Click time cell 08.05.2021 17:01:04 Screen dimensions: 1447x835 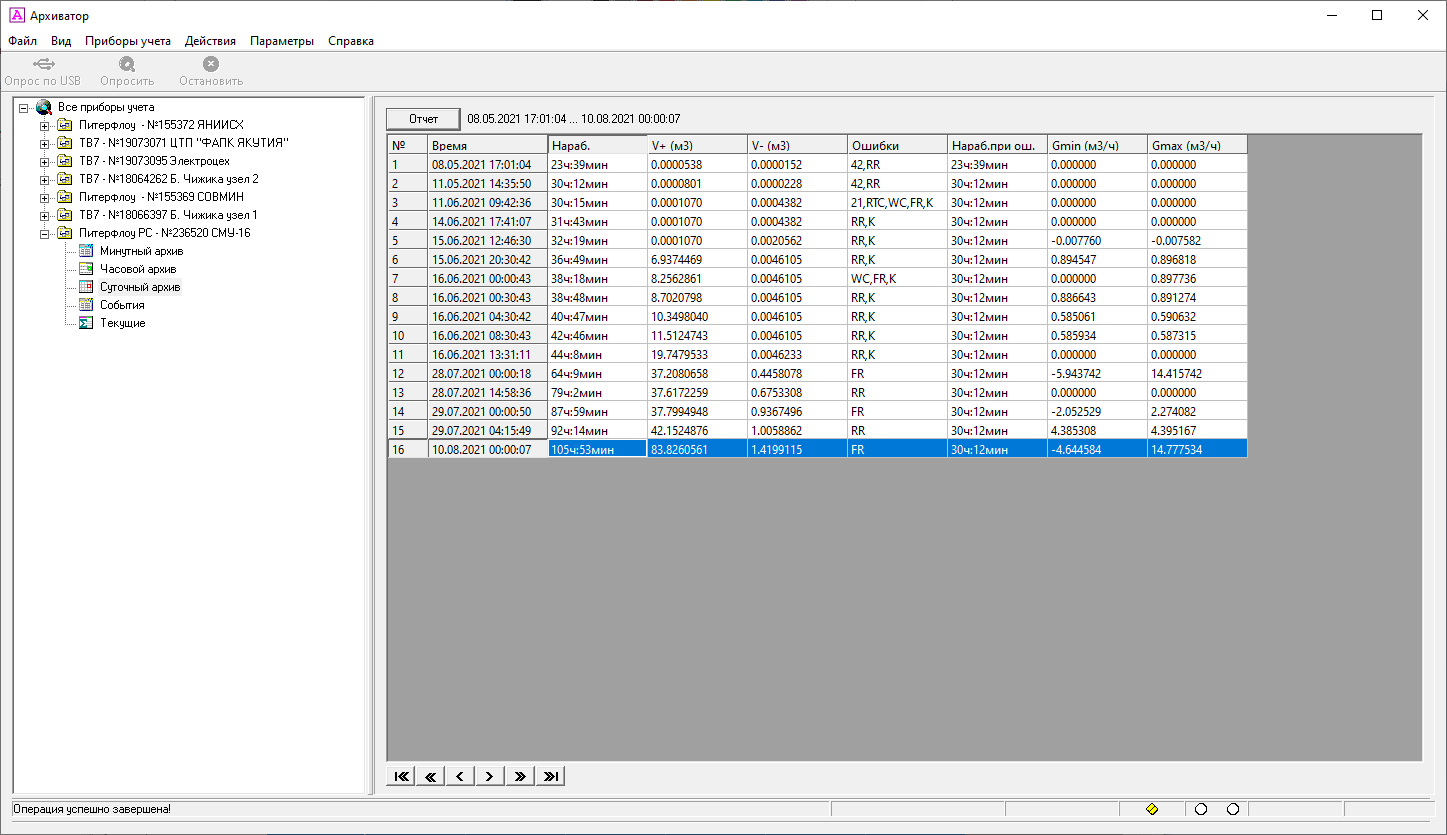point(488,164)
